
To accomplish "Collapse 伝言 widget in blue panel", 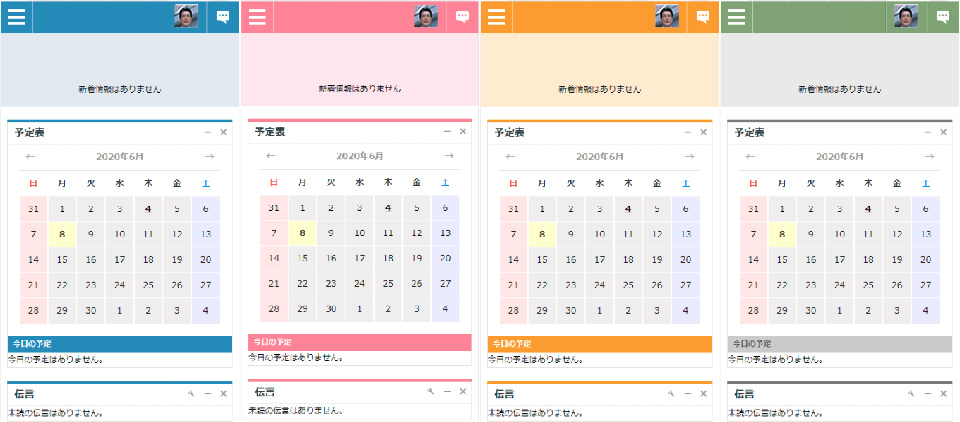I will coord(208,394).
